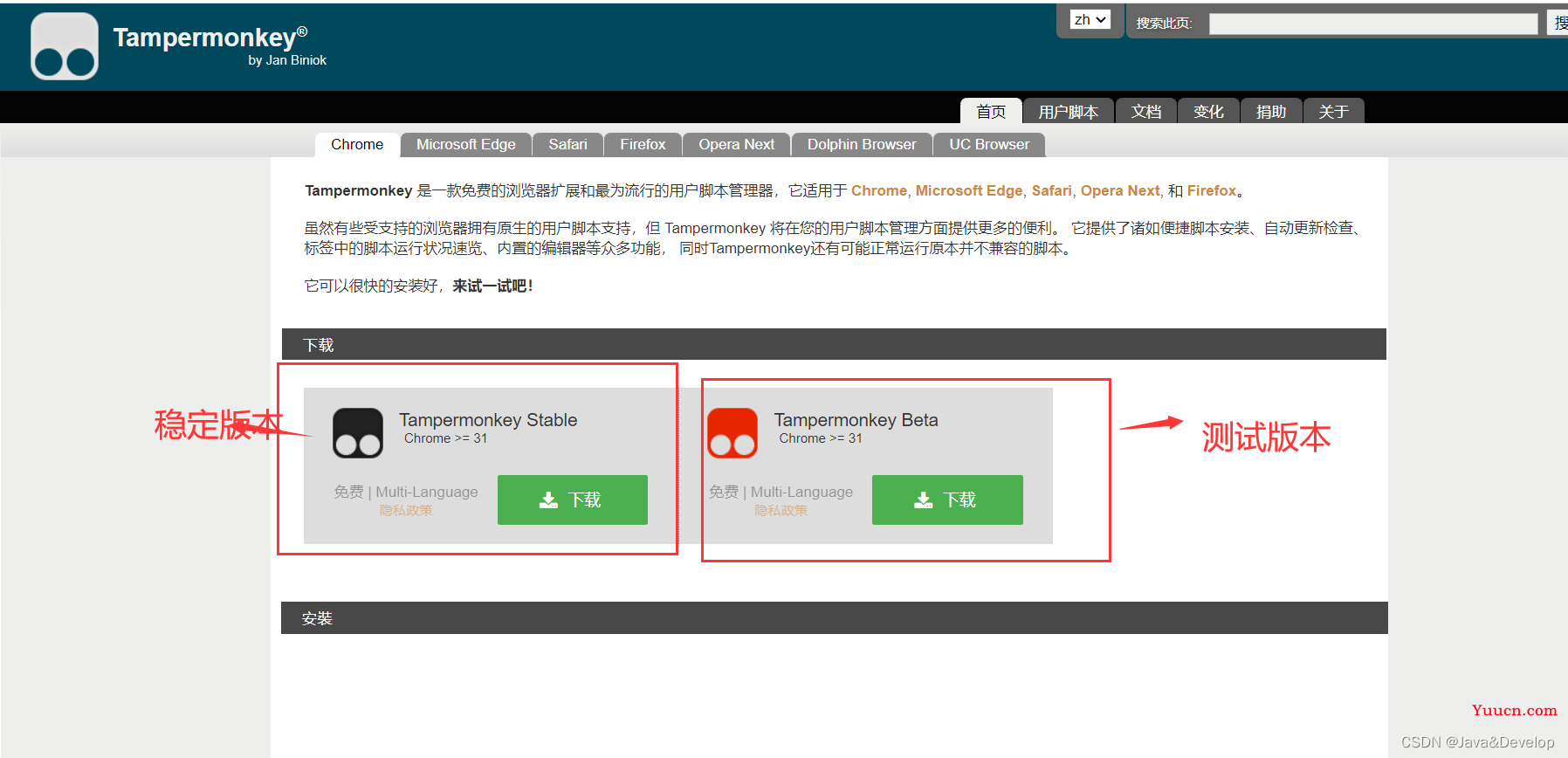Click the Opera Next link in the description
This screenshot has width=1568, height=758.
(1120, 190)
